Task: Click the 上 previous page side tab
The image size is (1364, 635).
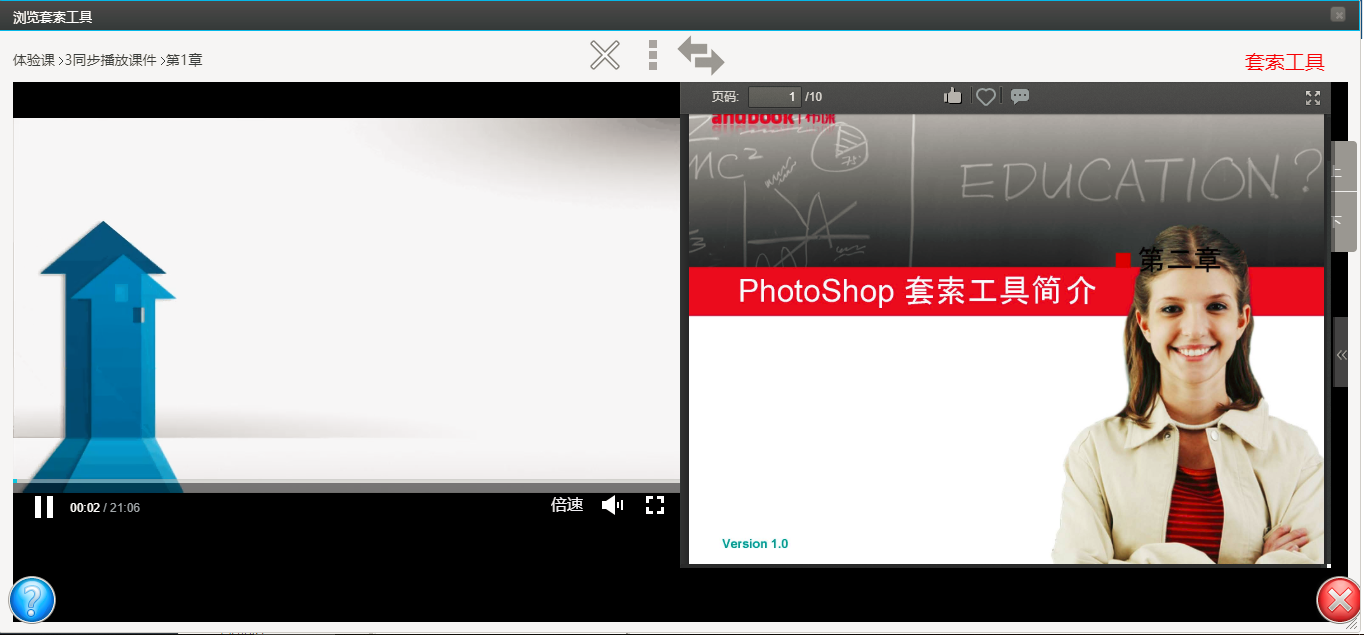Action: click(x=1344, y=168)
